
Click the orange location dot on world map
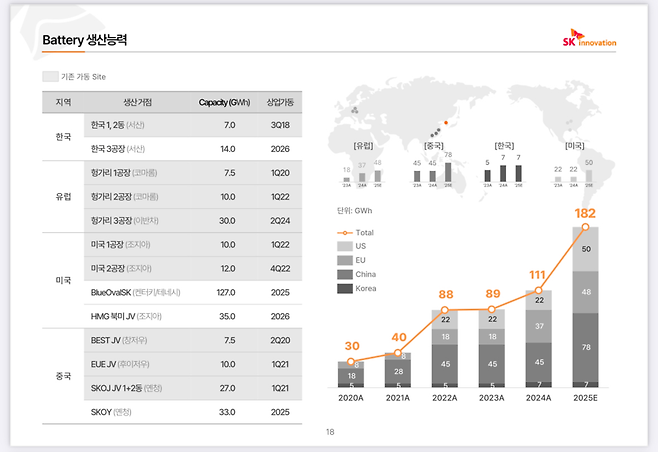tap(447, 124)
